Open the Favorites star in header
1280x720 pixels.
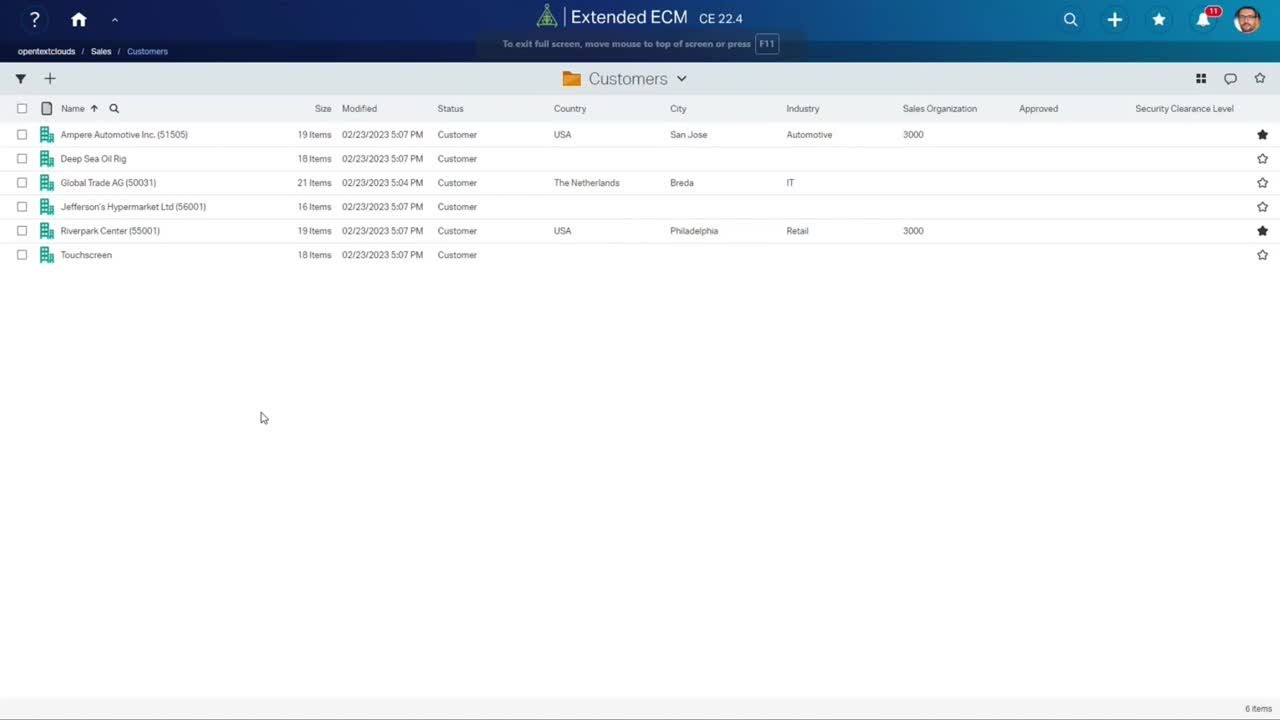1158,20
